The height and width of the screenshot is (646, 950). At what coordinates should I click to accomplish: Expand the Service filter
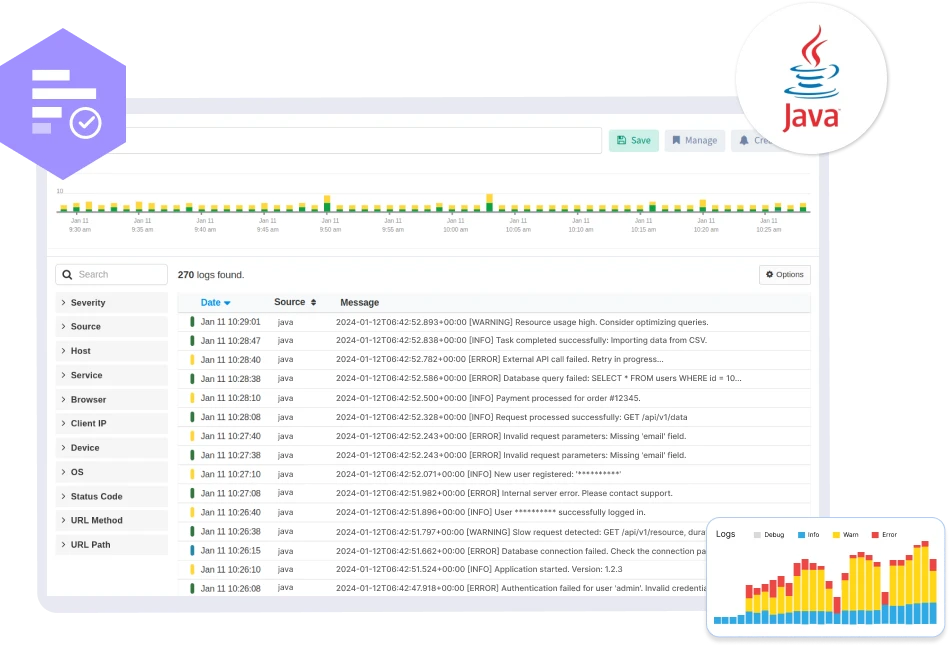click(111, 375)
